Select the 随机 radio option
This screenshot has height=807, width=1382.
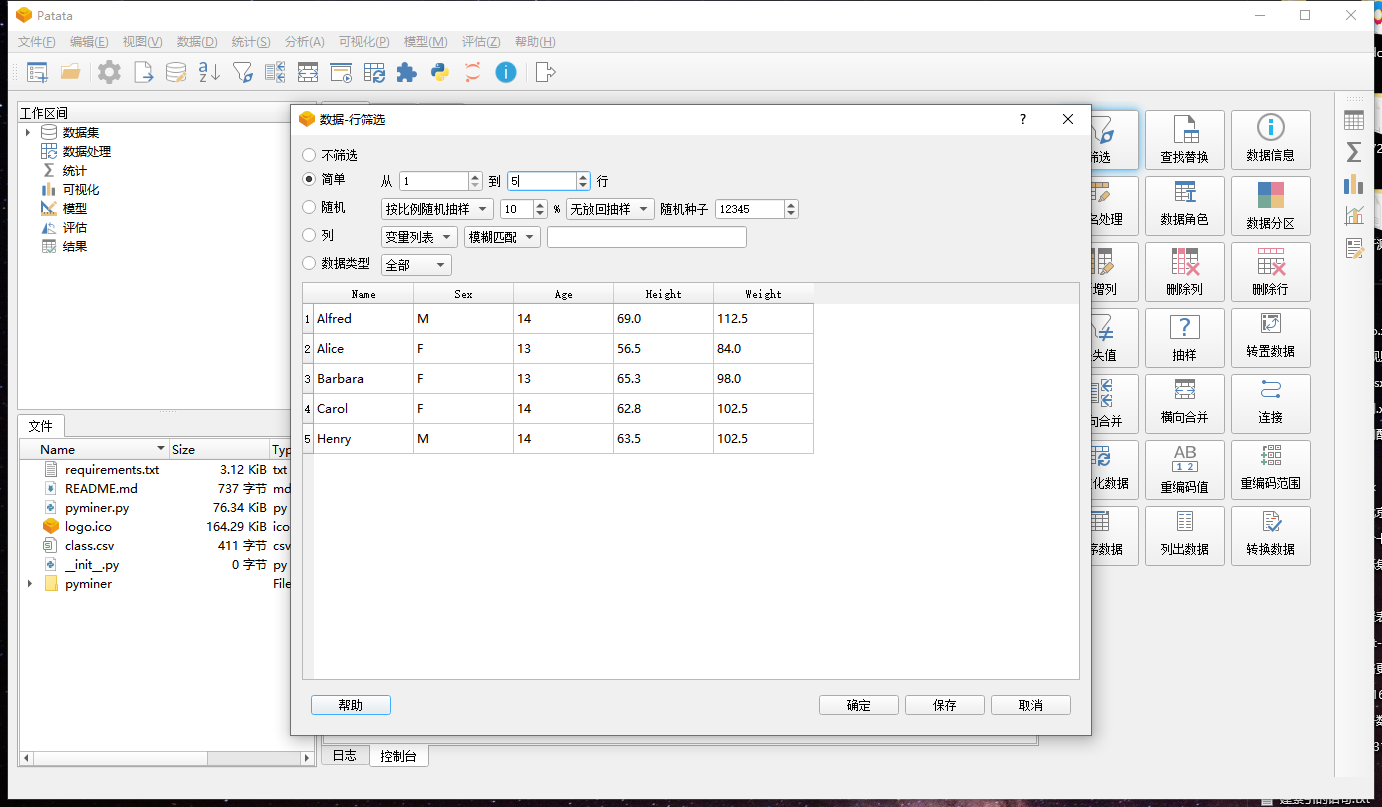click(309, 207)
